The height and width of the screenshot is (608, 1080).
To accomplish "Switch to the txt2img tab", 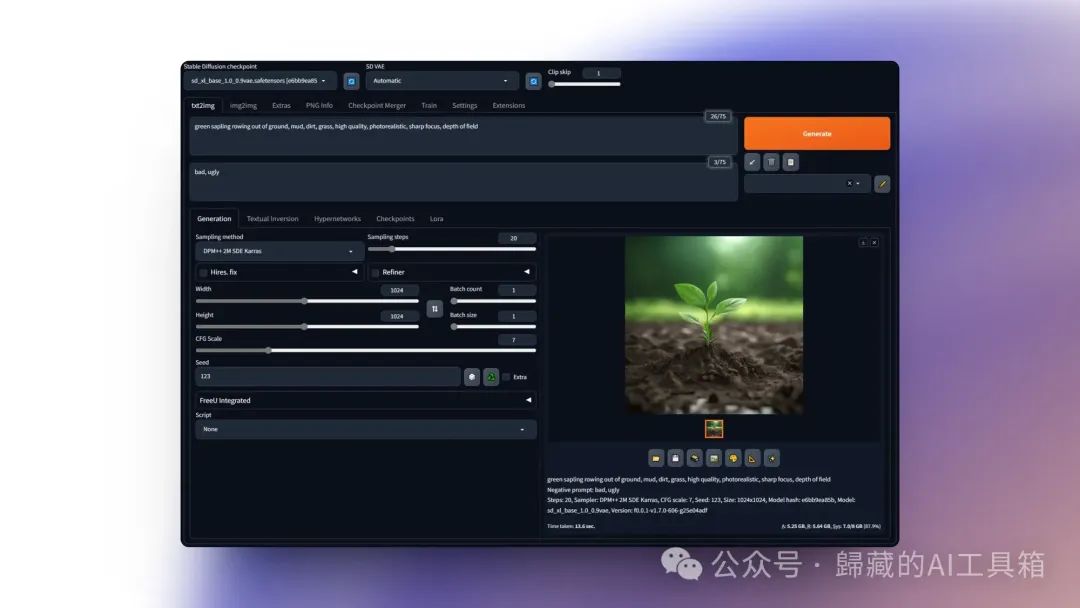I will (203, 106).
